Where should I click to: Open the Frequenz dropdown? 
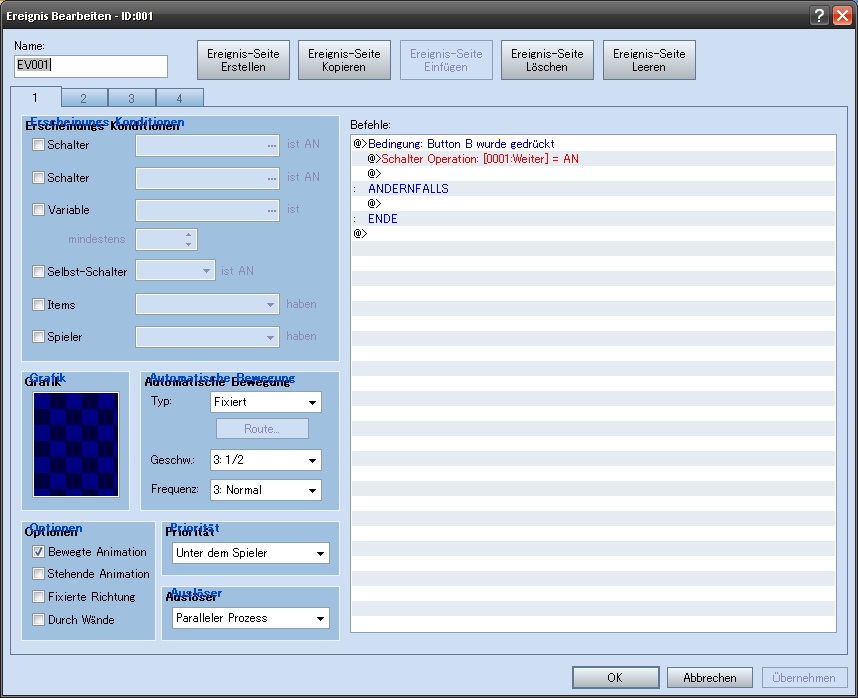tap(265, 491)
